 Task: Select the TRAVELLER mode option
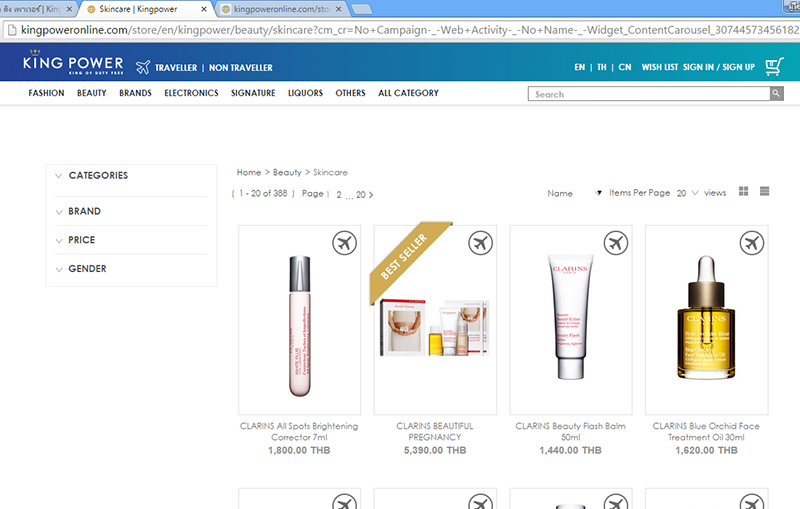[175, 68]
